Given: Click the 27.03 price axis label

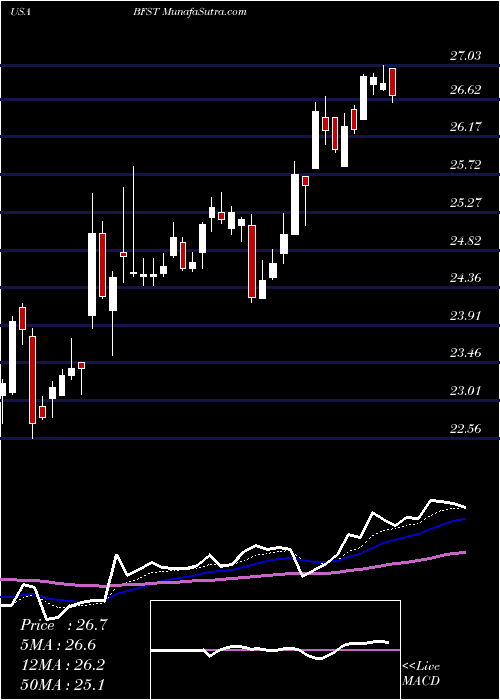Looking at the screenshot, I should click(465, 56).
